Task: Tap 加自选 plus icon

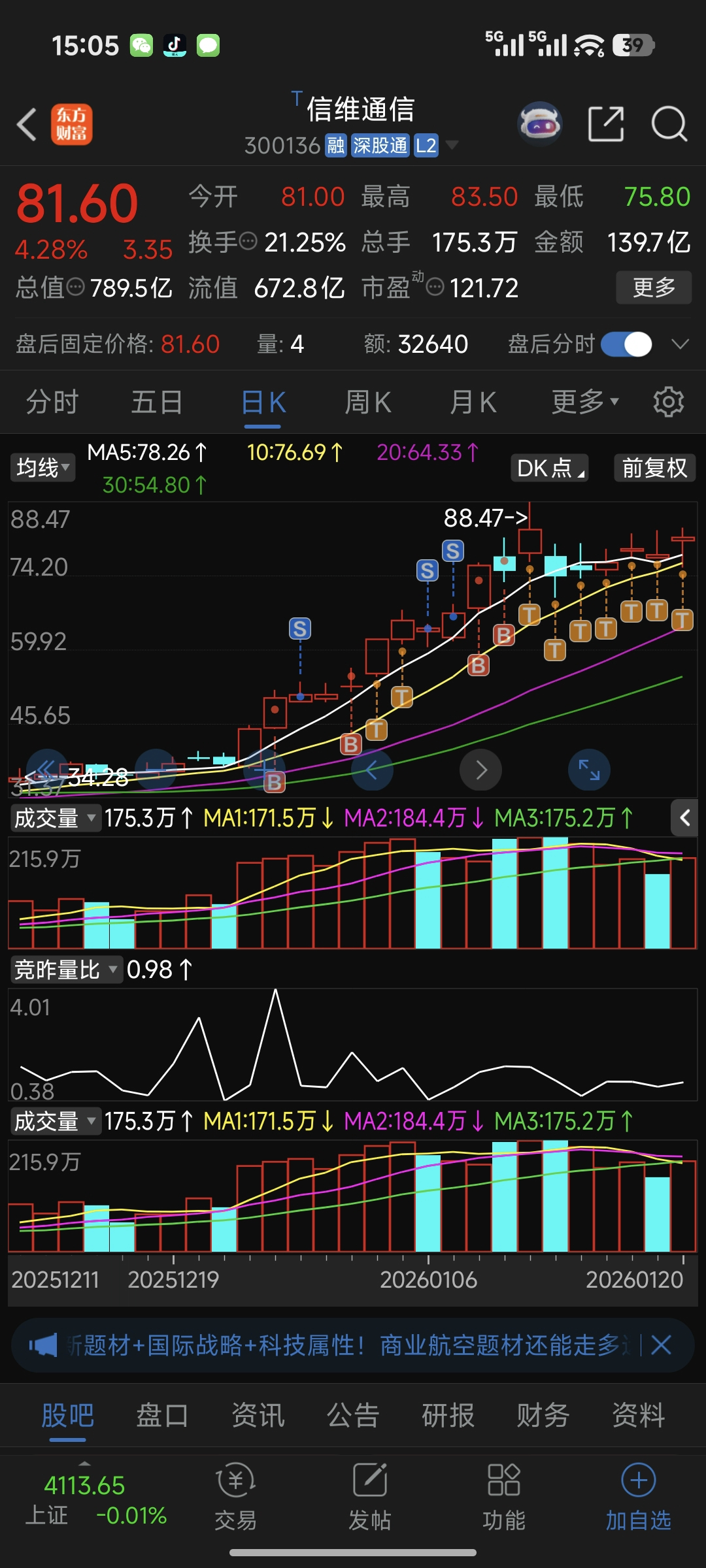Action: pyautogui.click(x=639, y=1496)
